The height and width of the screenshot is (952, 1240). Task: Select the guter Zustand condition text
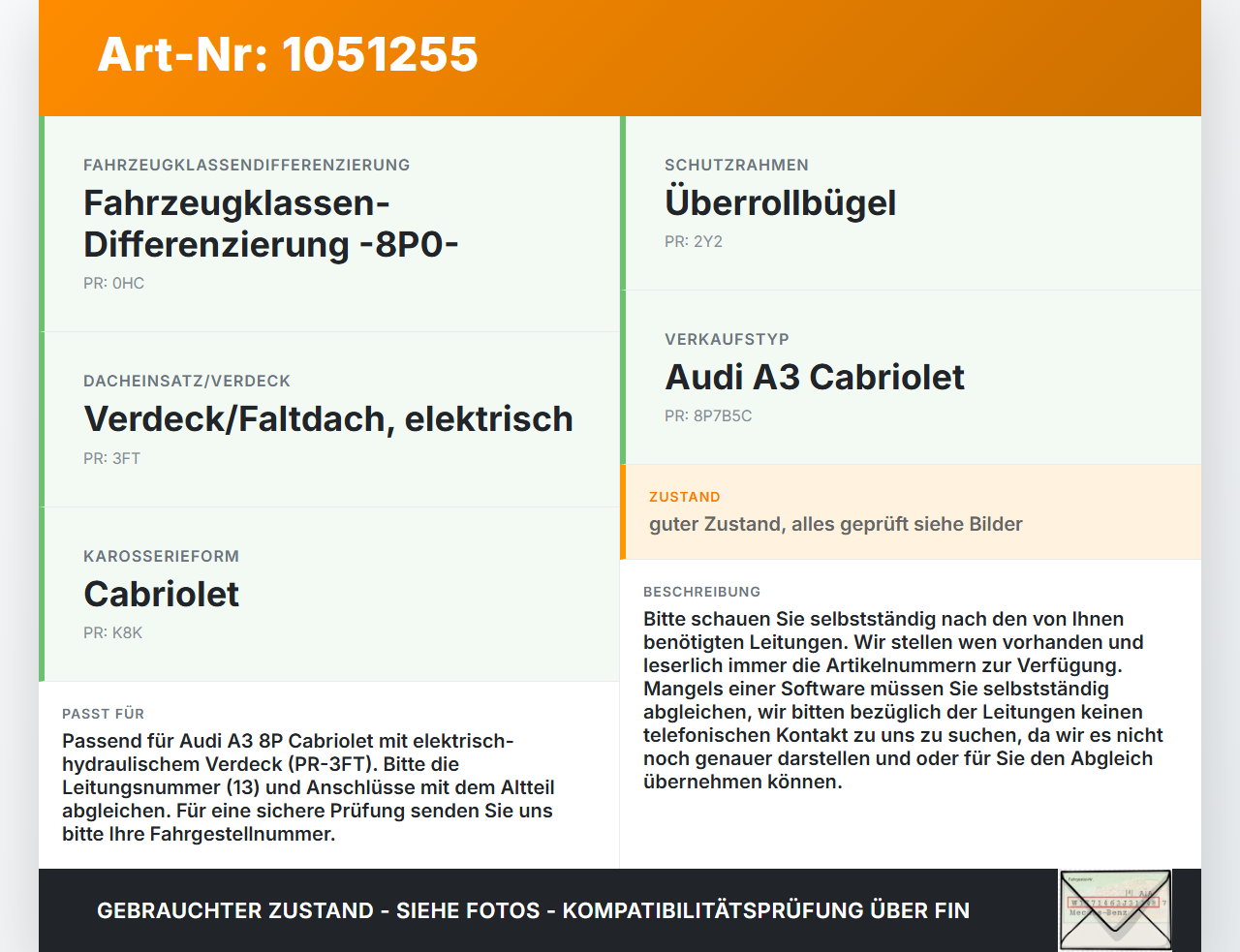836,524
